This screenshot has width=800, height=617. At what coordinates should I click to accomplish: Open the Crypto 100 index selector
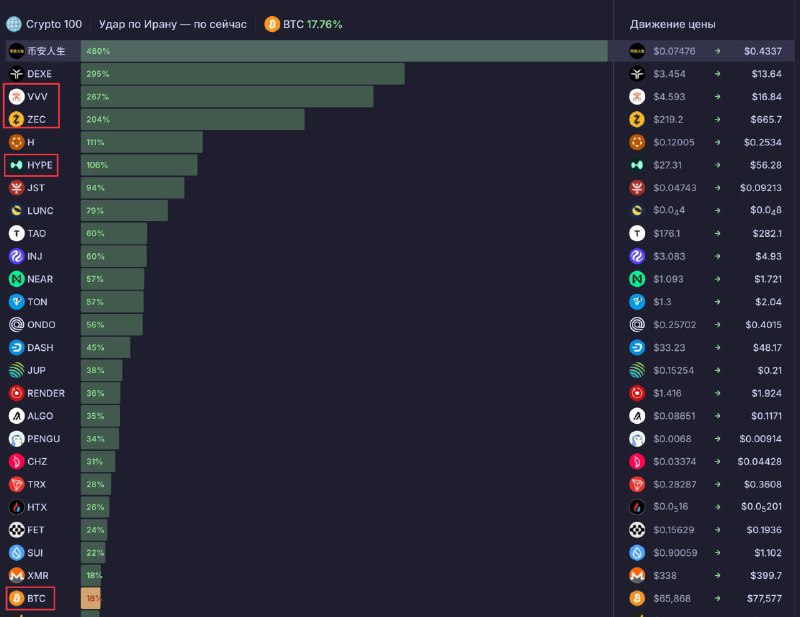[44, 24]
